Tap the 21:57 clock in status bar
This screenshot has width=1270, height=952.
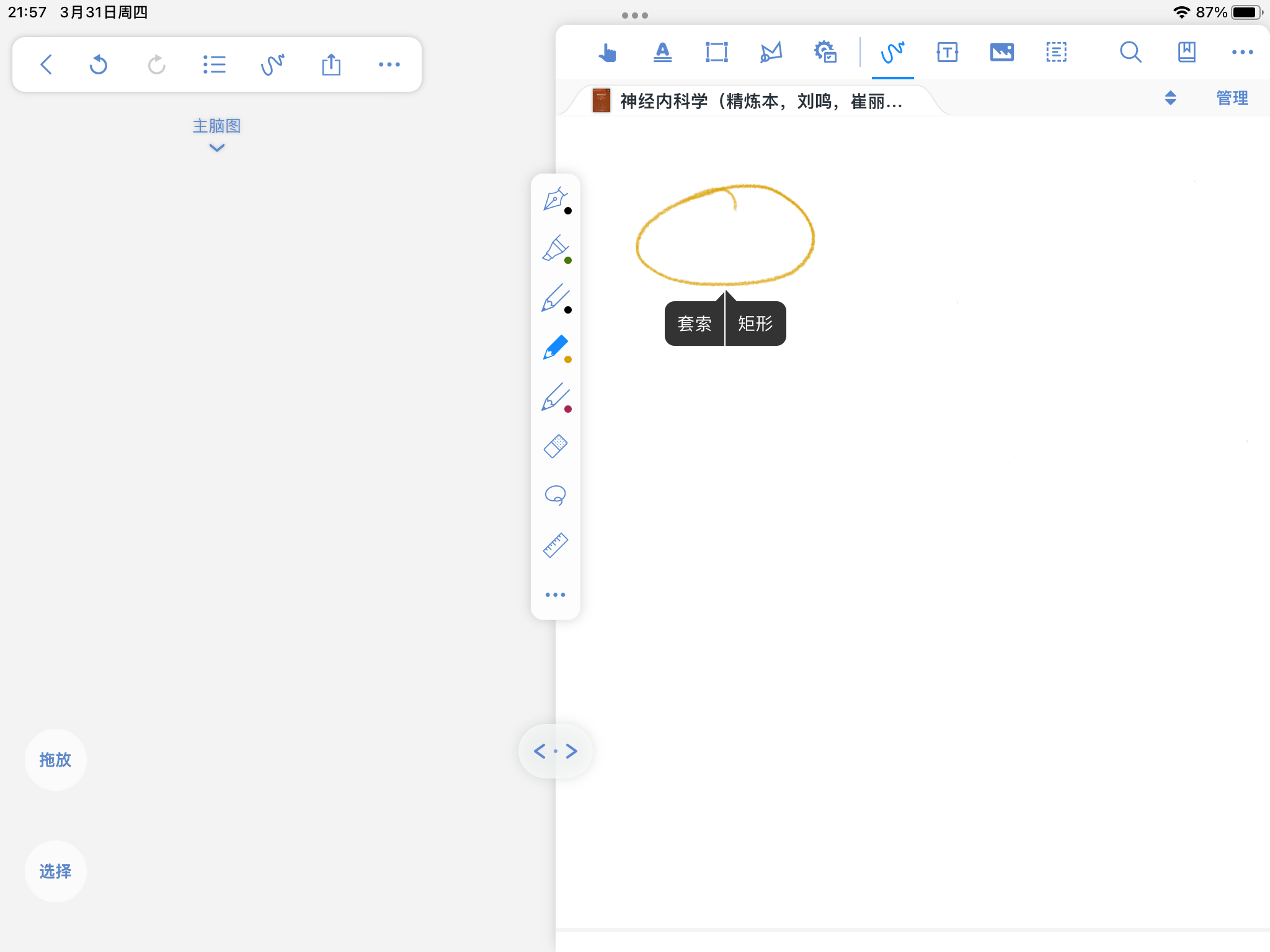pos(27,12)
